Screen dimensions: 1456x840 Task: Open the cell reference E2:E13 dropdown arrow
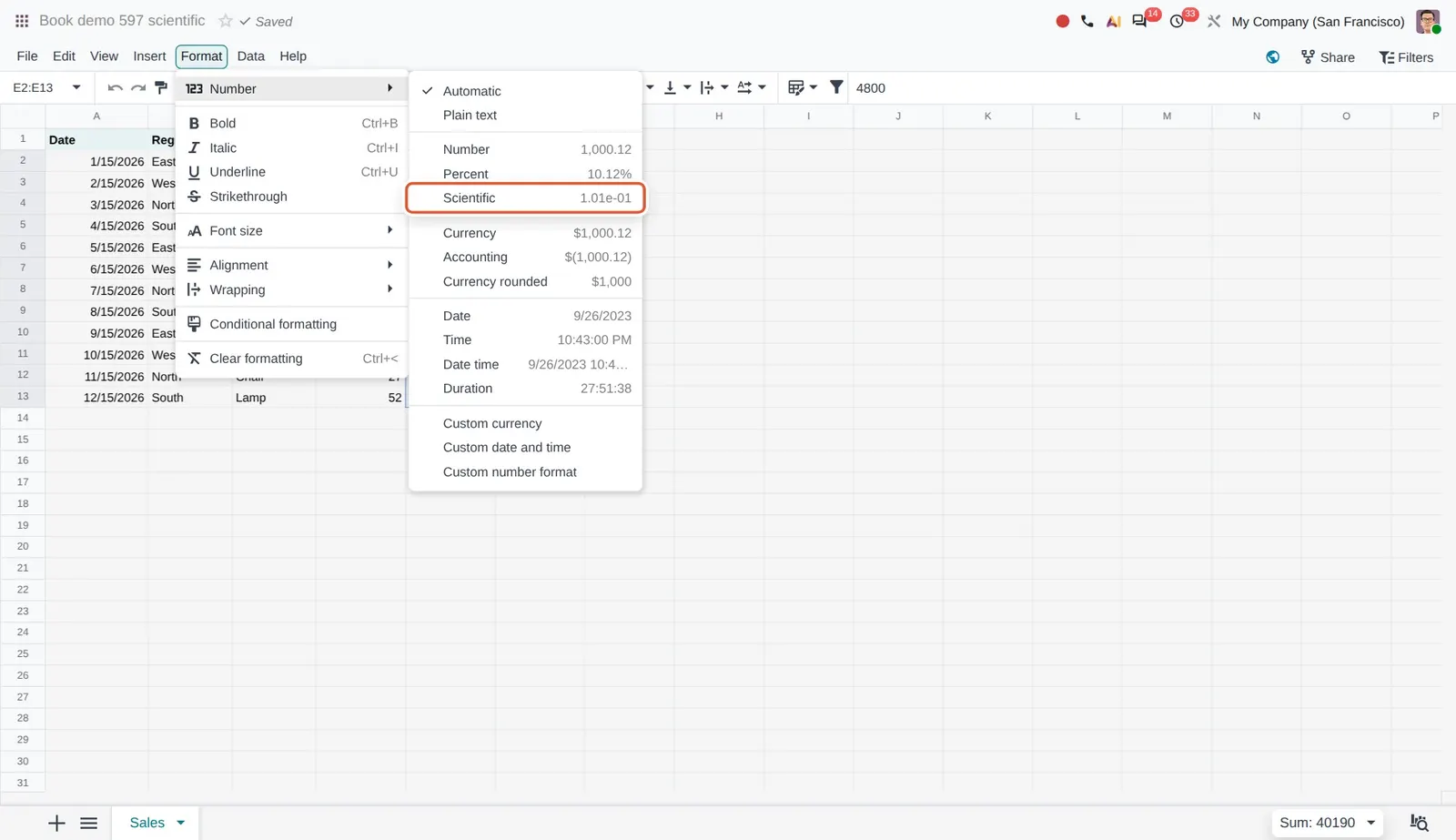click(76, 88)
